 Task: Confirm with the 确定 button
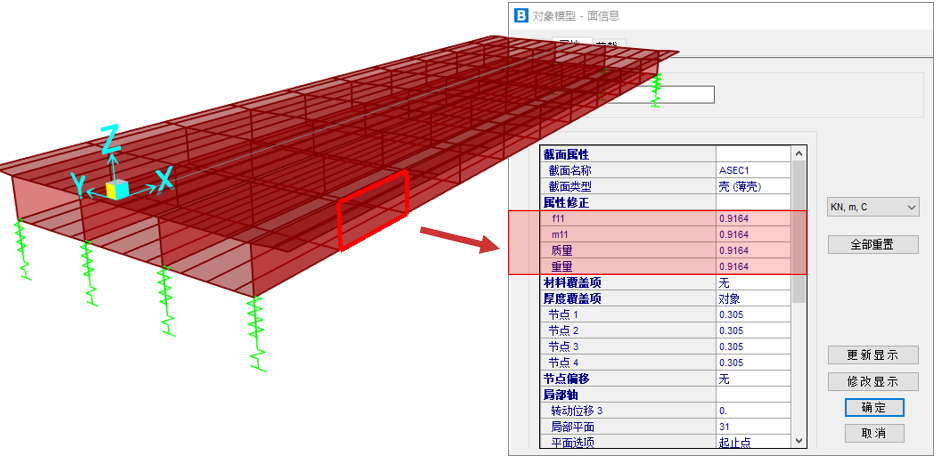[x=874, y=408]
